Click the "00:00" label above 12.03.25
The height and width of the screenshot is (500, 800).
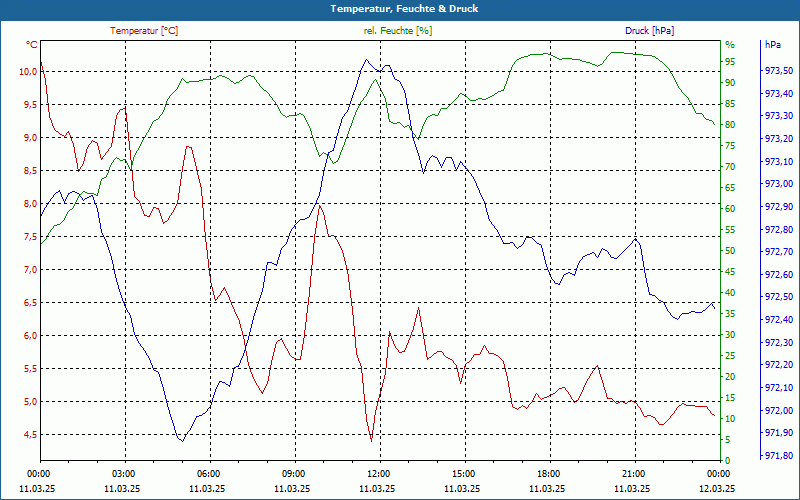pyautogui.click(x=718, y=474)
